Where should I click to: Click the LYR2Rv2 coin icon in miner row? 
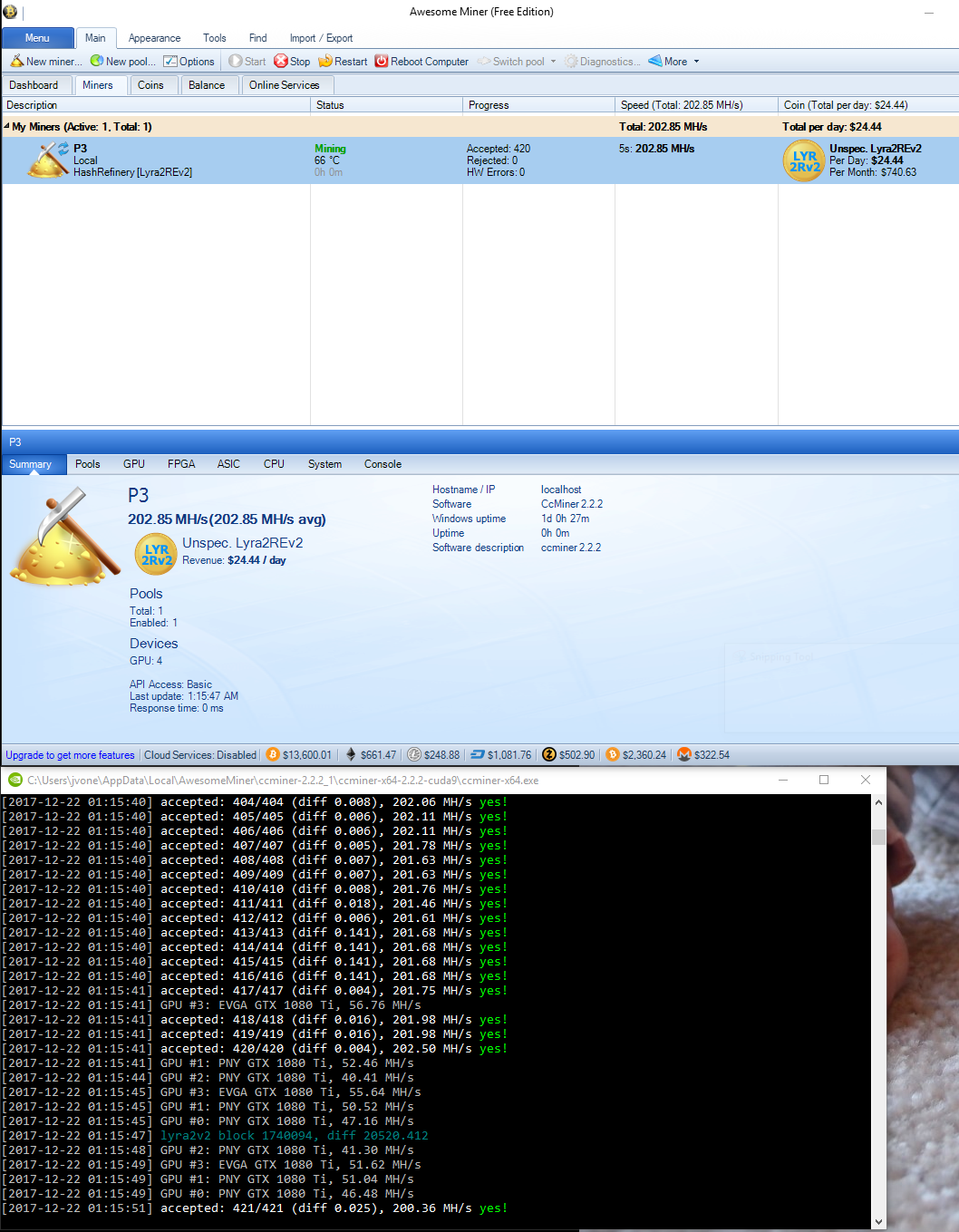point(804,160)
